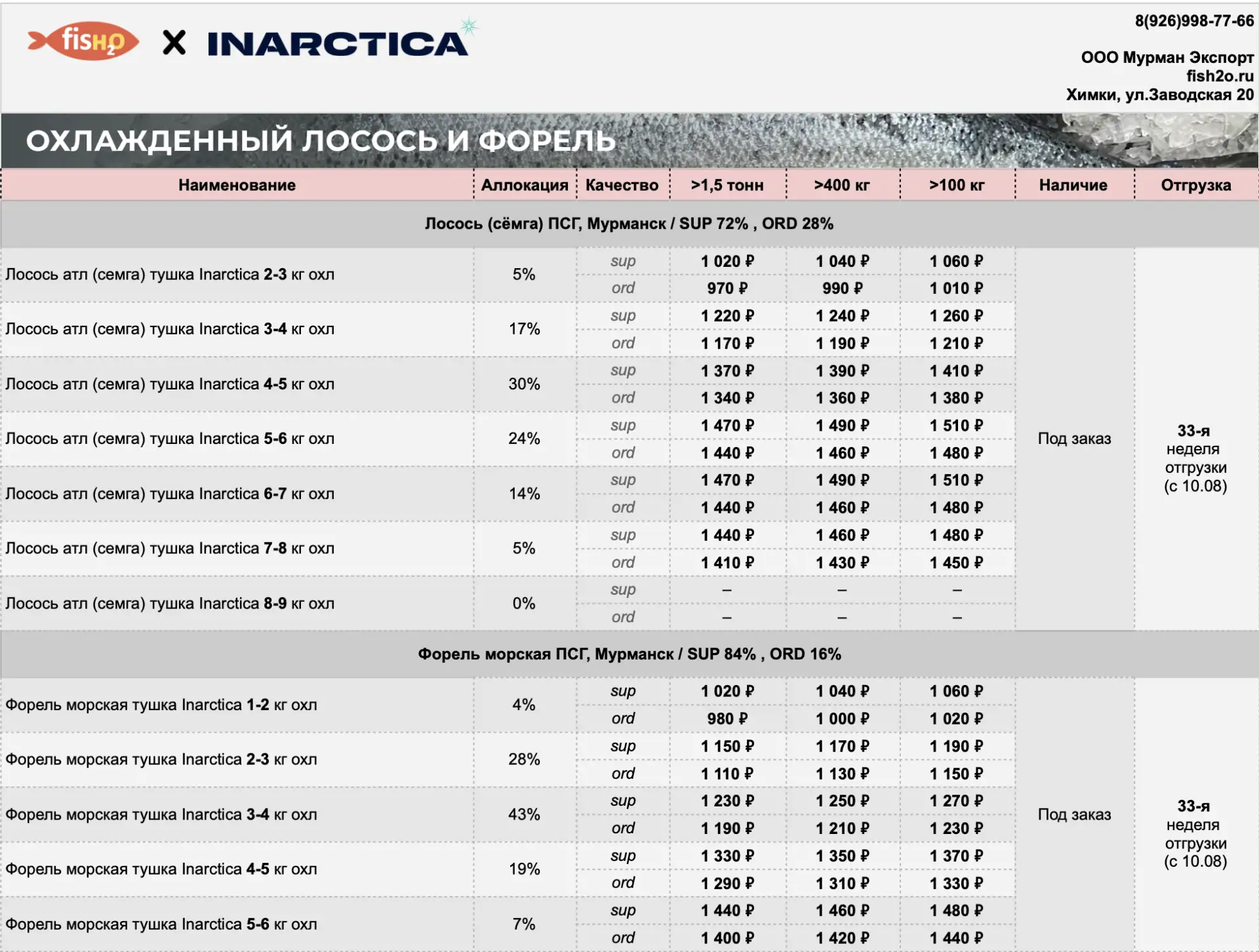Click the 17% allocation cell
Viewport: 1259px width, 952px height.
(525, 329)
